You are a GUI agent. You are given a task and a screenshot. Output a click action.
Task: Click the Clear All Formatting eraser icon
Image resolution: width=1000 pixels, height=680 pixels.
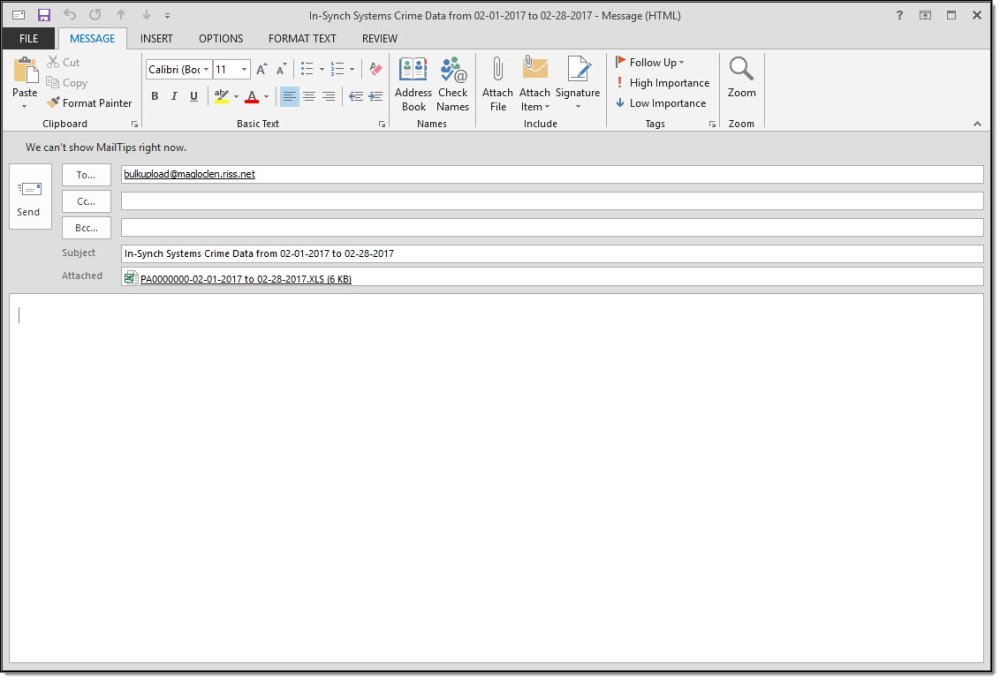376,69
